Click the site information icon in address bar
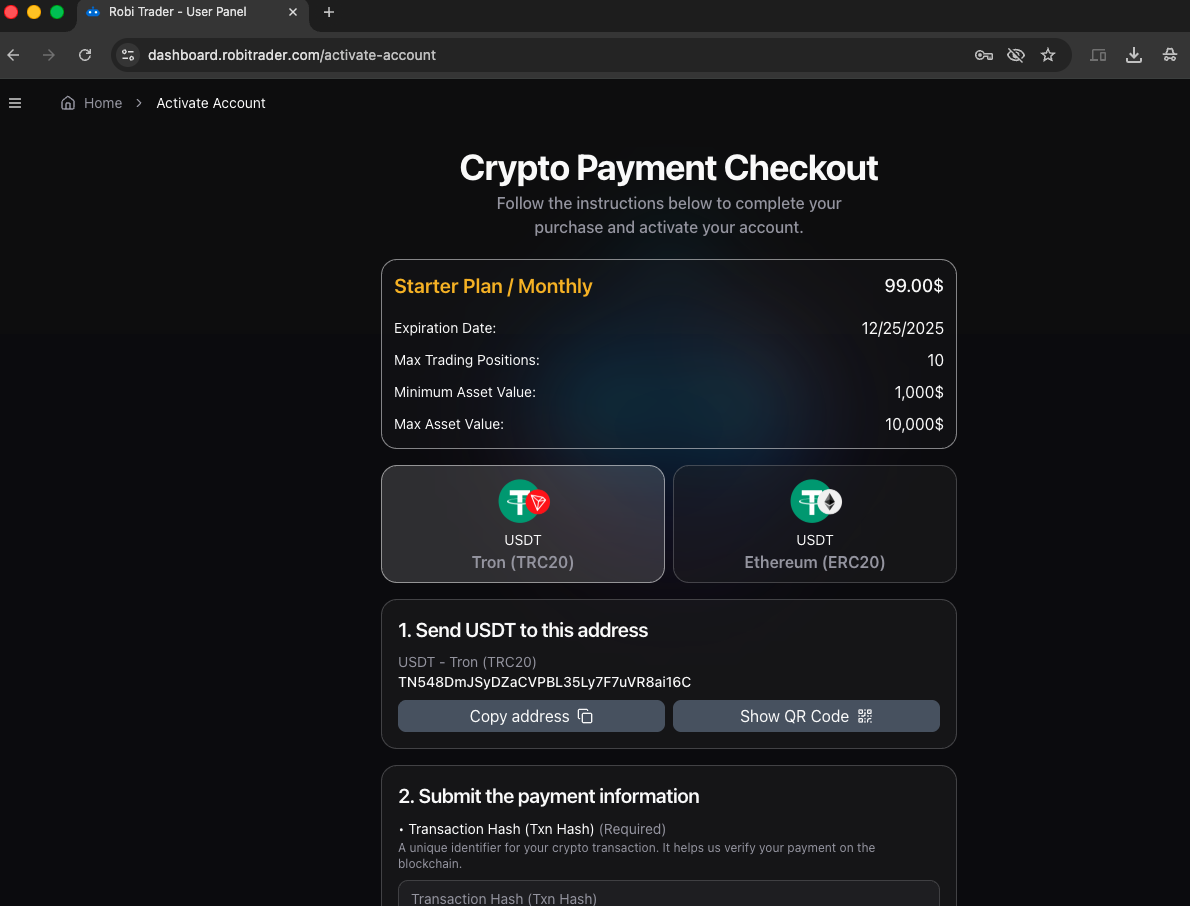 point(128,55)
